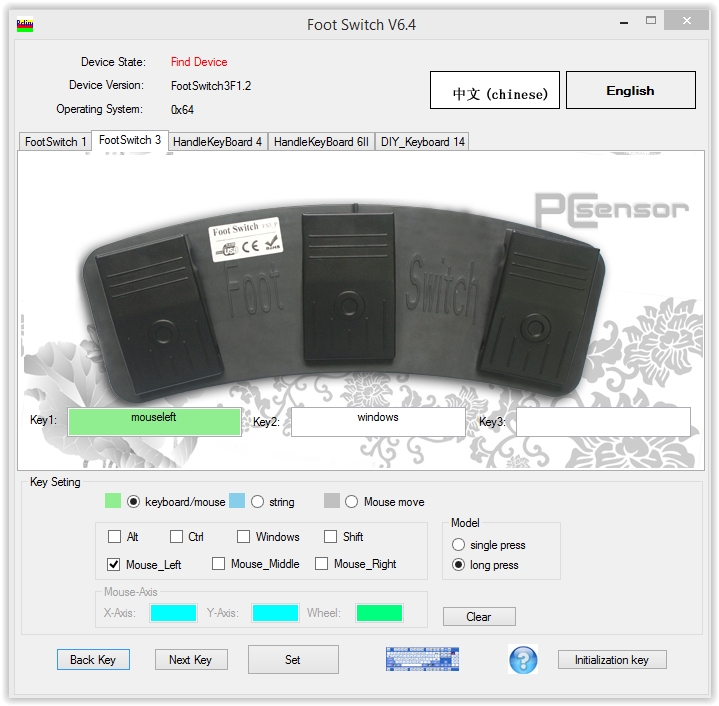Tick the Shift modifier checkbox
719x706 pixels.
tap(330, 536)
